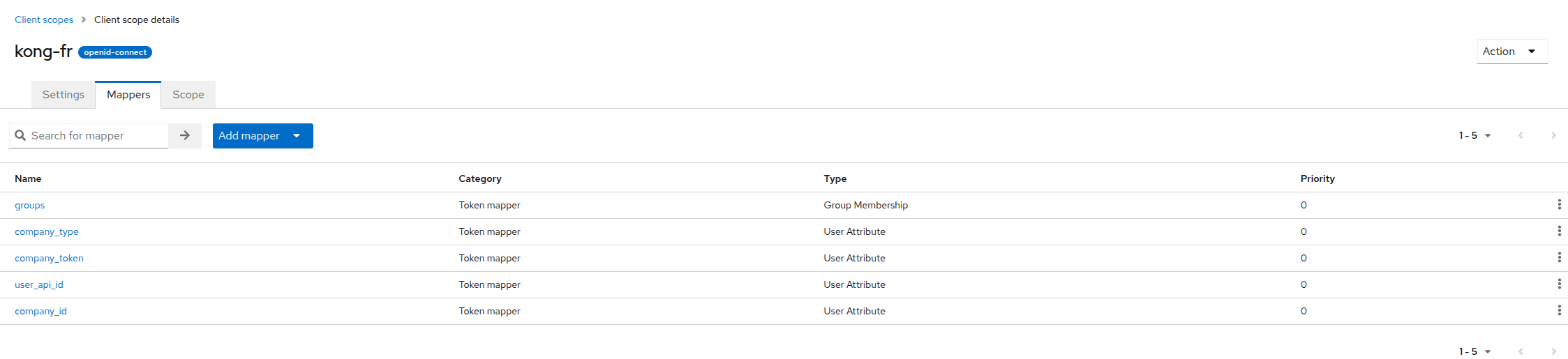Open the company_token mapper link
The width and height of the screenshot is (1568, 359).
(x=49, y=258)
